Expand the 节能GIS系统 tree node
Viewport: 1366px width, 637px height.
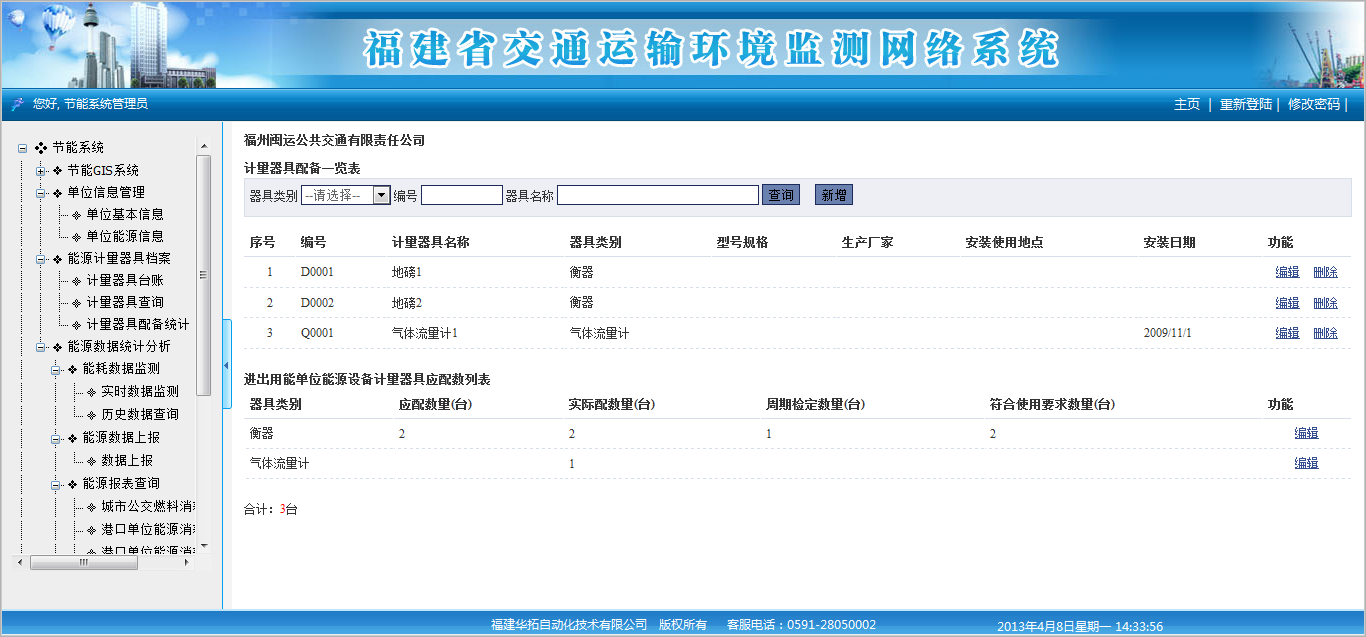pyautogui.click(x=41, y=170)
